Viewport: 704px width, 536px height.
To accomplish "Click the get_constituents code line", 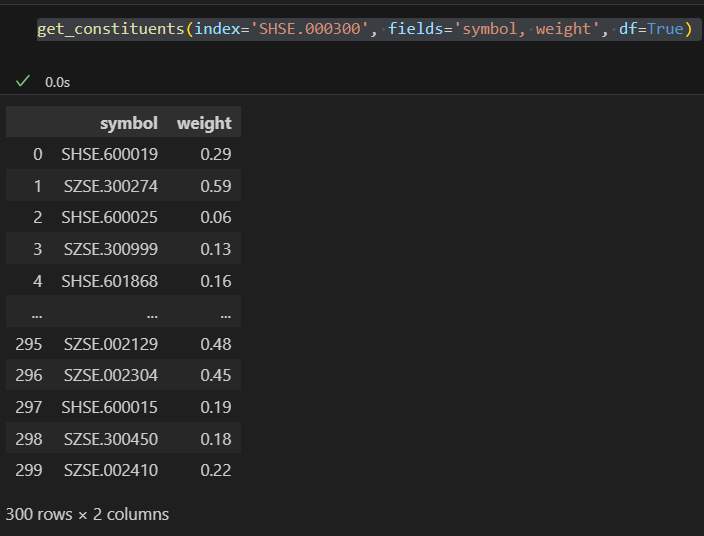I will (365, 29).
